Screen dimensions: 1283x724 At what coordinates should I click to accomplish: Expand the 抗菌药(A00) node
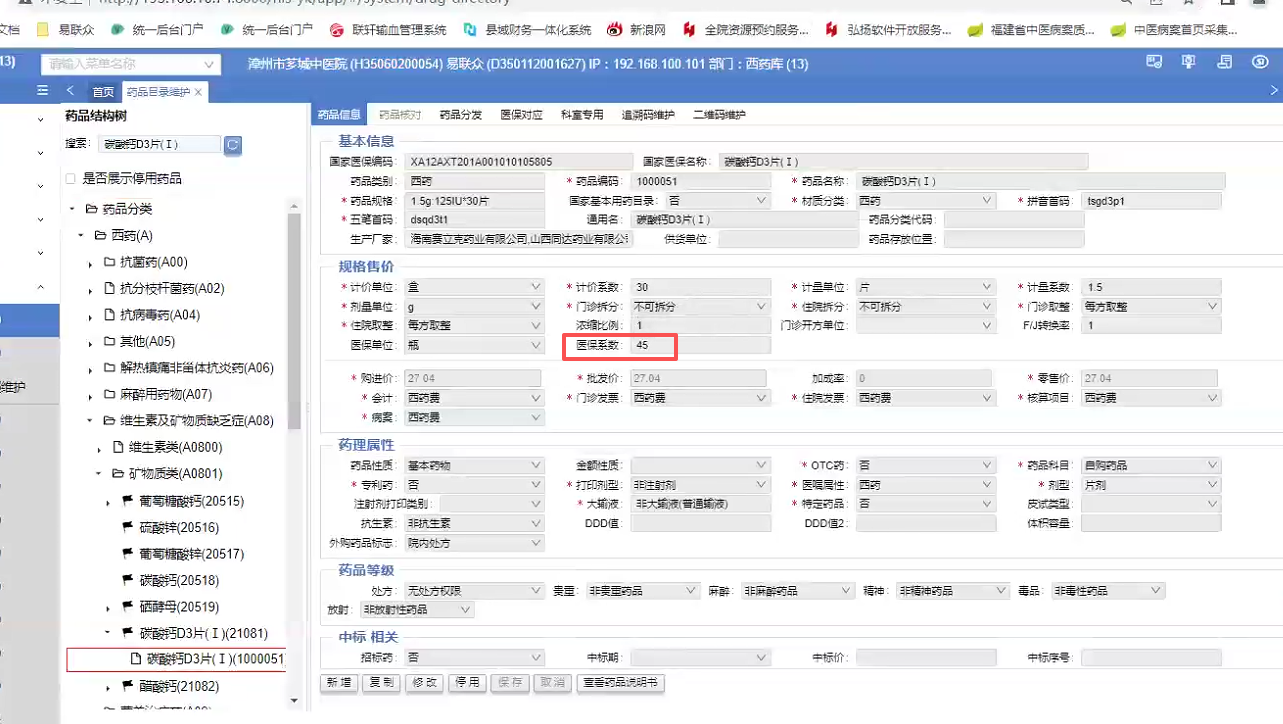[x=90, y=263]
